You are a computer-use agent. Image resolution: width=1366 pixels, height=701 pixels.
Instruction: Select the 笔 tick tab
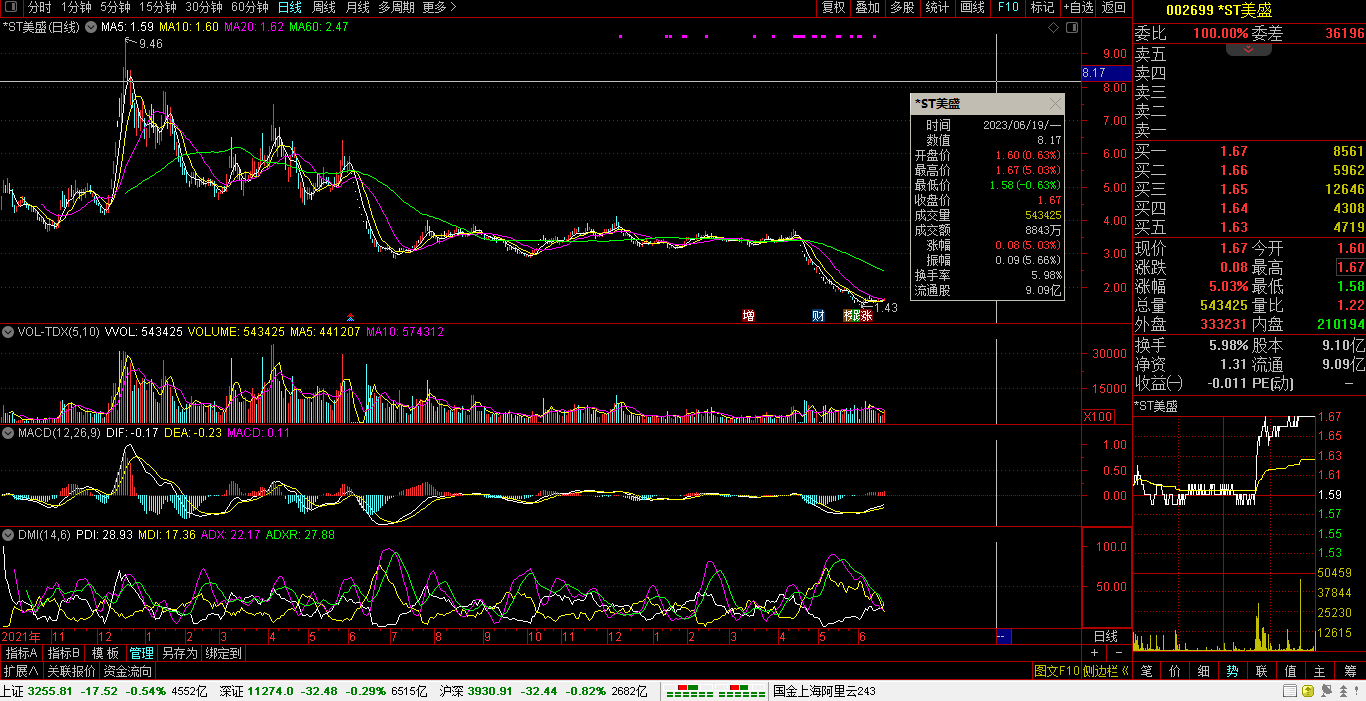[x=1147, y=671]
